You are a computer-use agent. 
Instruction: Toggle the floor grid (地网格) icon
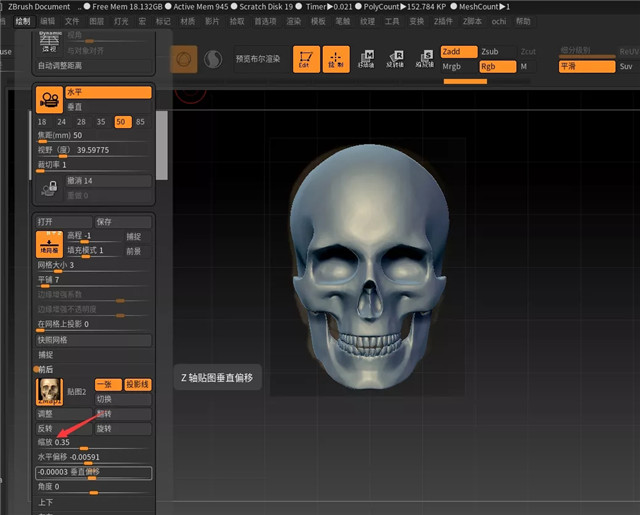click(x=49, y=244)
